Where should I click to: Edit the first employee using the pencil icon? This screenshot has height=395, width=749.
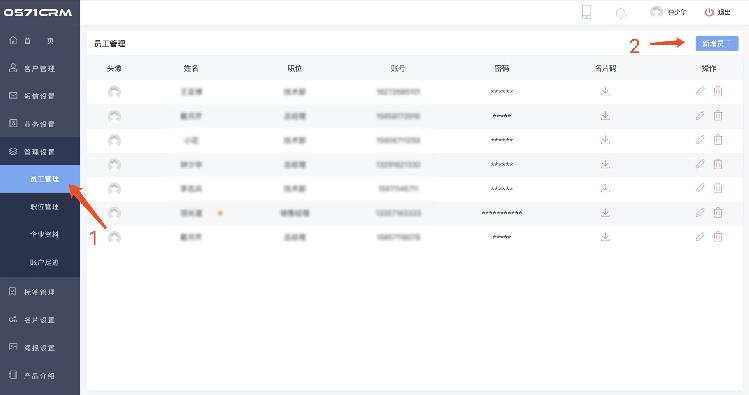coord(700,91)
